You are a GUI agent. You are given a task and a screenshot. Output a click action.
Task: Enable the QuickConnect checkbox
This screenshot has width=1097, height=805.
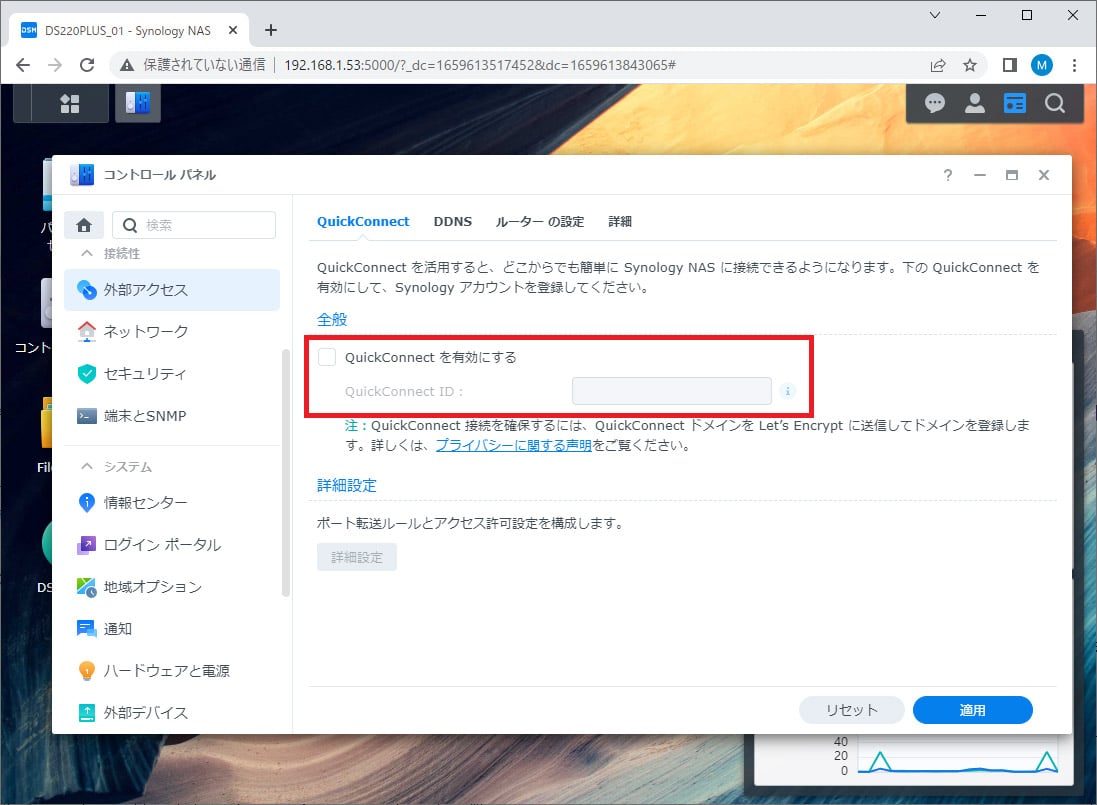[327, 357]
